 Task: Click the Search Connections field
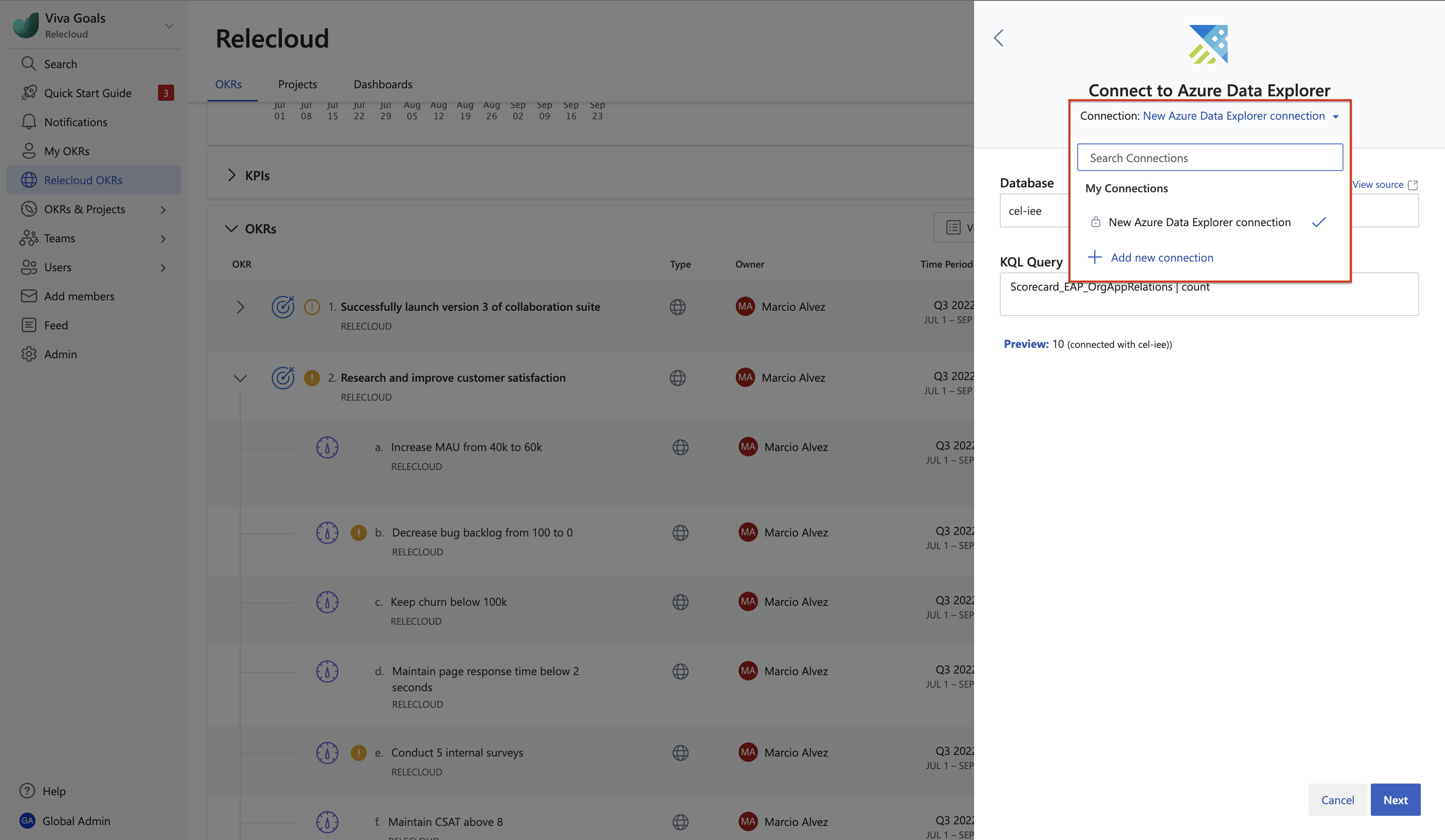1210,157
